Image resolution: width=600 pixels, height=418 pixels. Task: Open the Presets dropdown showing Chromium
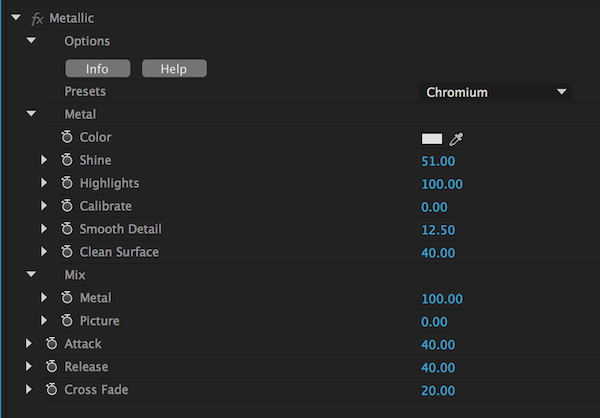[495, 92]
